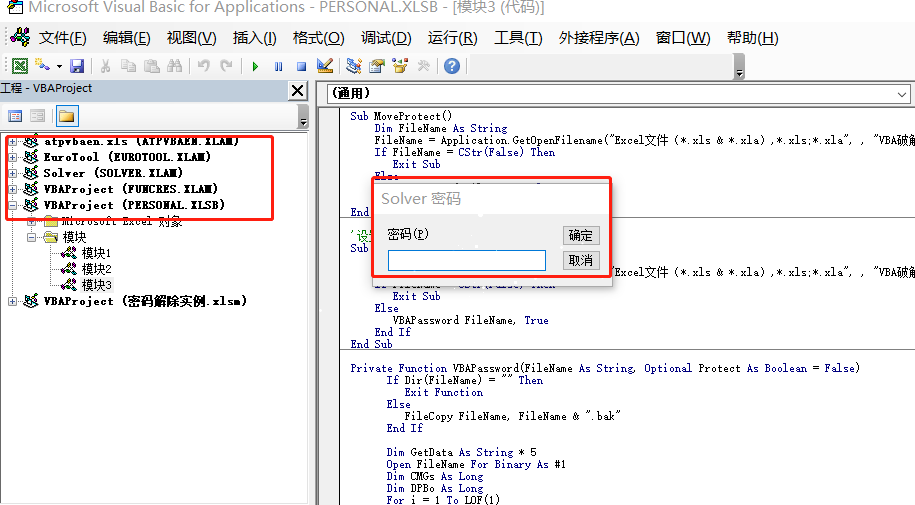The image size is (915, 505).
Task: Open the 视图(V) menu
Action: (x=191, y=39)
